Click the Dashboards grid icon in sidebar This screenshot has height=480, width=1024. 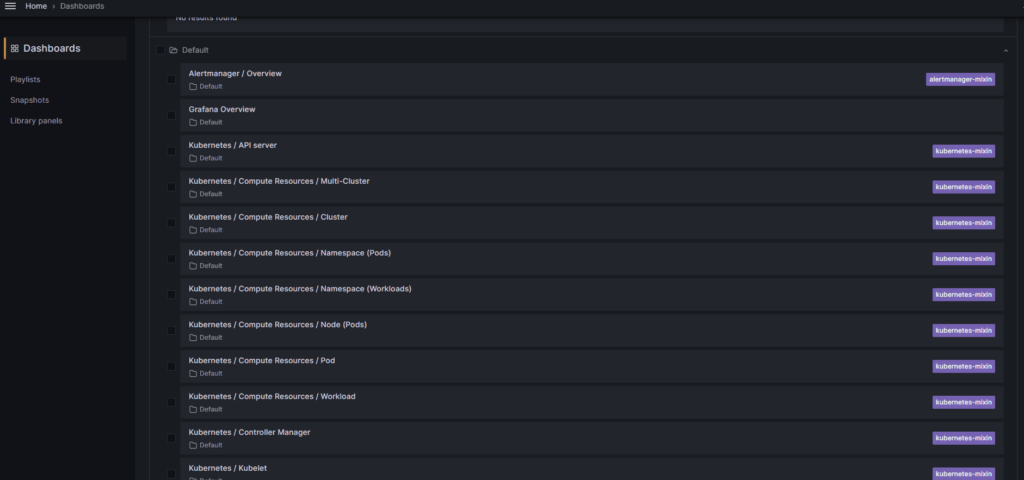(14, 48)
